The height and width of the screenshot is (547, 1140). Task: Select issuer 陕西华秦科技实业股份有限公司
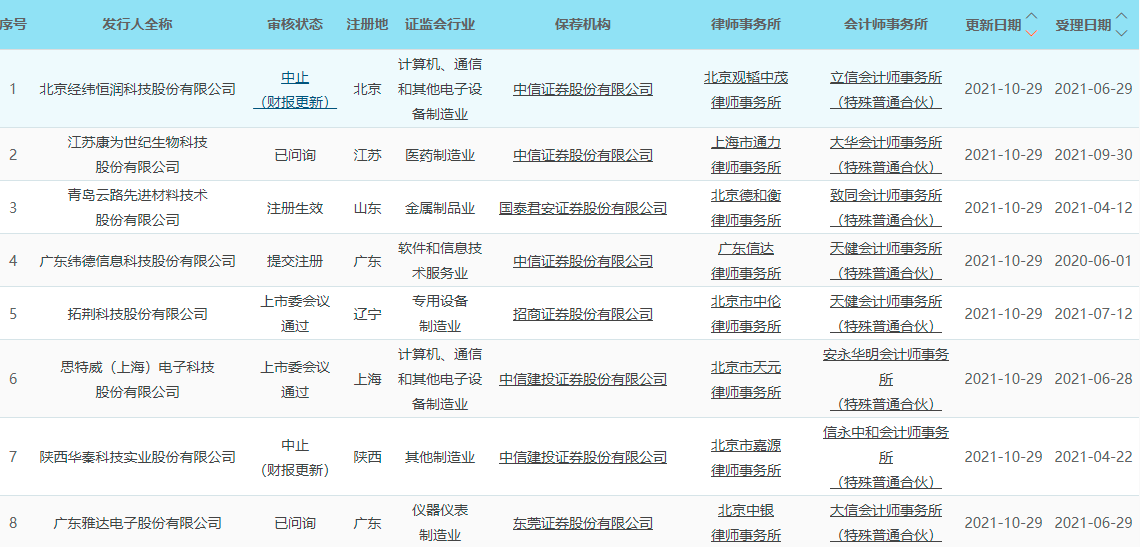[x=137, y=458]
